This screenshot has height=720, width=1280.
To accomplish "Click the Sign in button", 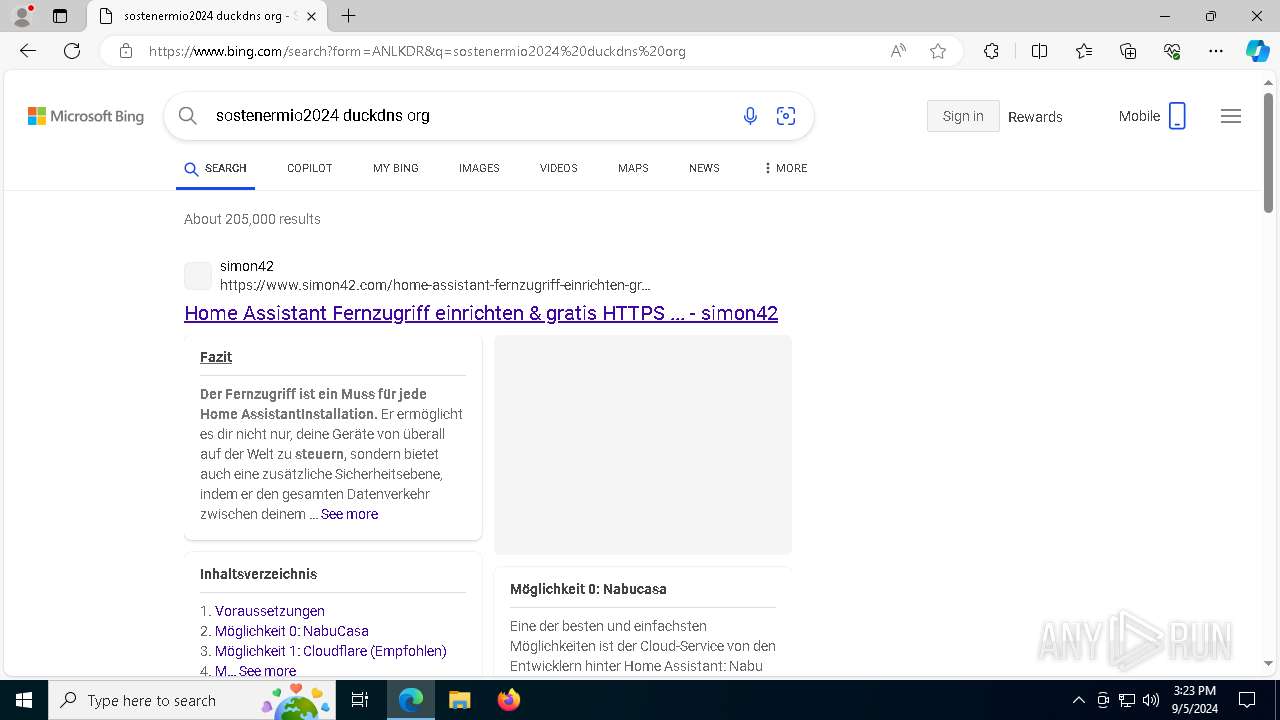I will click(x=963, y=116).
